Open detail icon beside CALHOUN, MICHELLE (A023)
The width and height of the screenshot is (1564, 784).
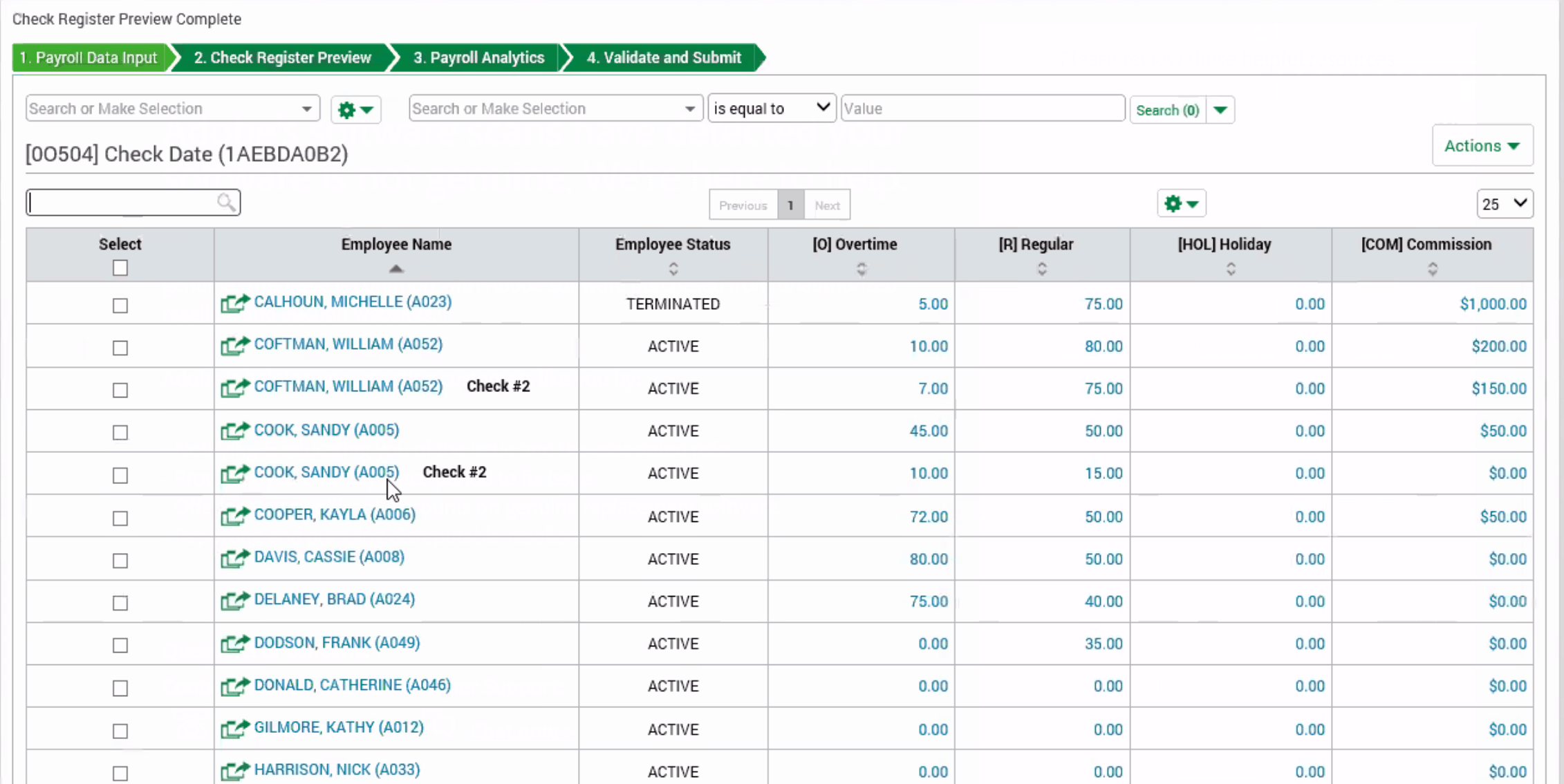[235, 304]
